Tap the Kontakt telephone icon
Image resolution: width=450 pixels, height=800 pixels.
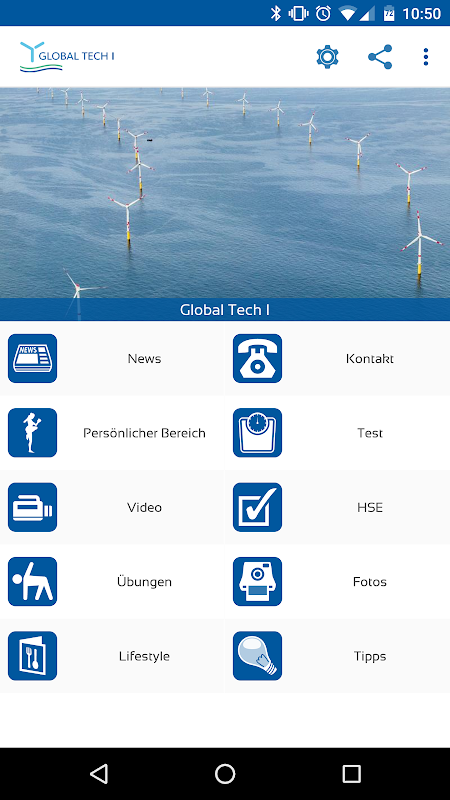(258, 358)
